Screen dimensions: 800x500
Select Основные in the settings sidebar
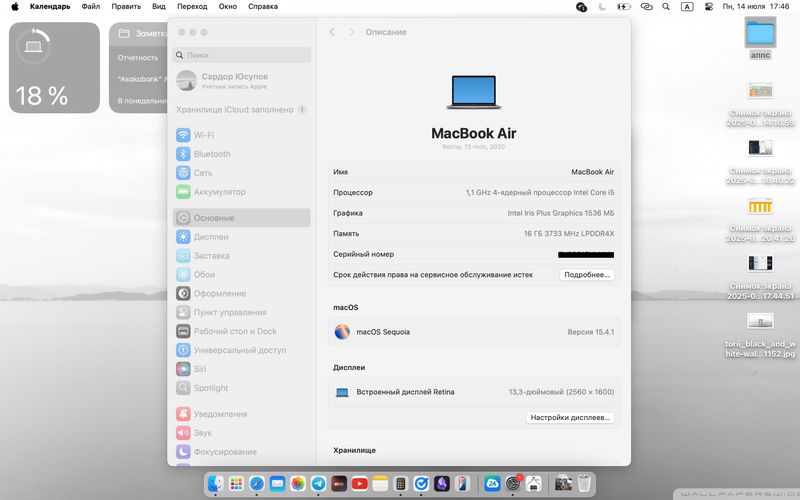point(241,218)
